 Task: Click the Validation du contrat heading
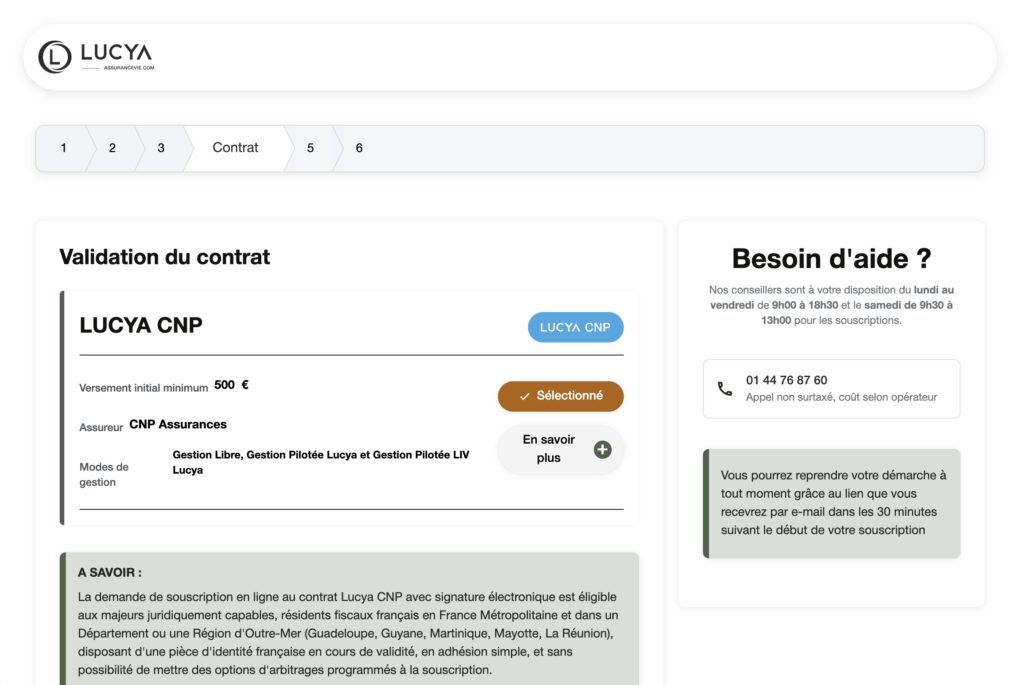coord(165,257)
